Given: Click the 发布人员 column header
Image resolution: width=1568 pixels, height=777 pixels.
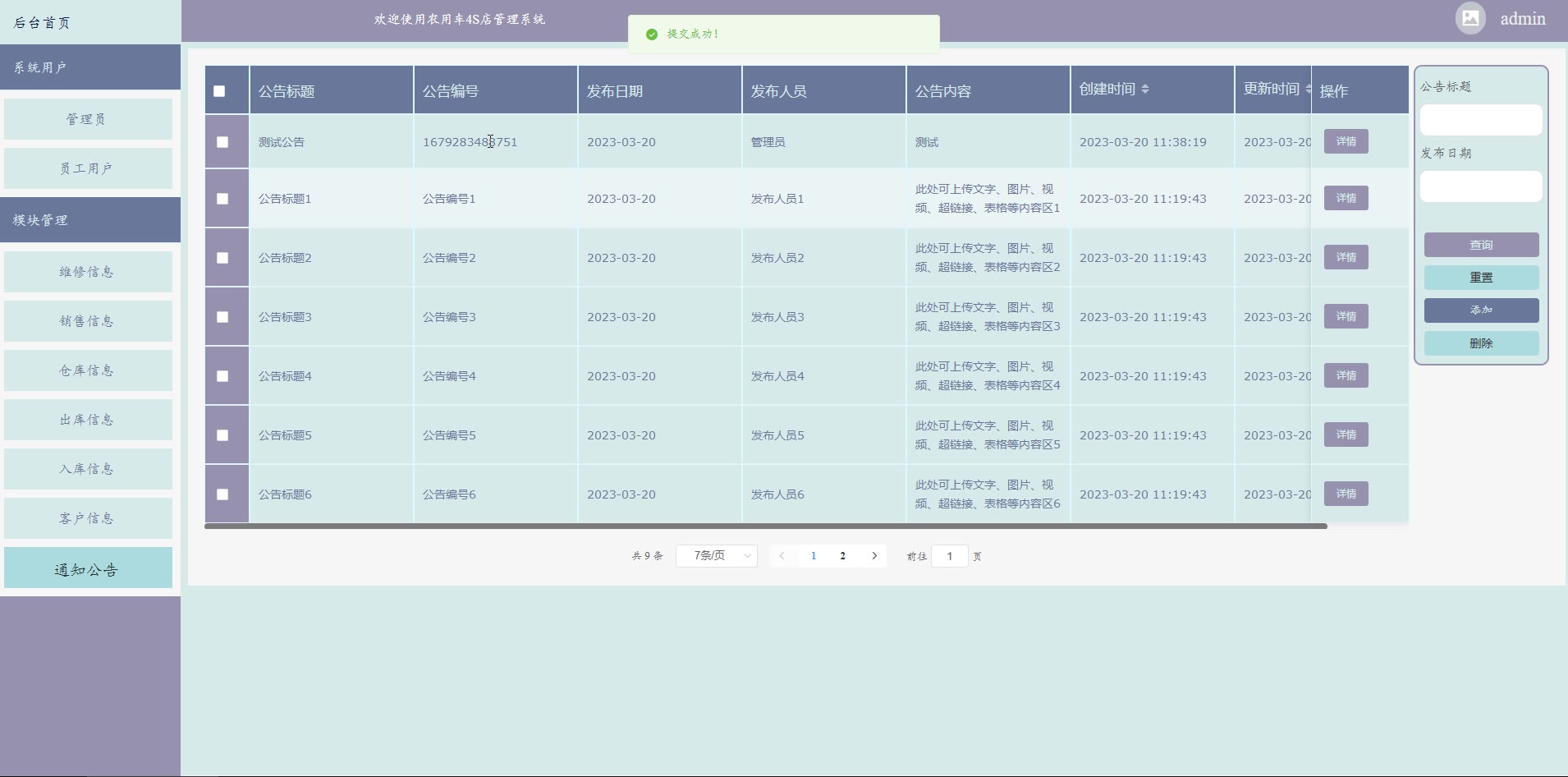Looking at the screenshot, I should click(824, 90).
